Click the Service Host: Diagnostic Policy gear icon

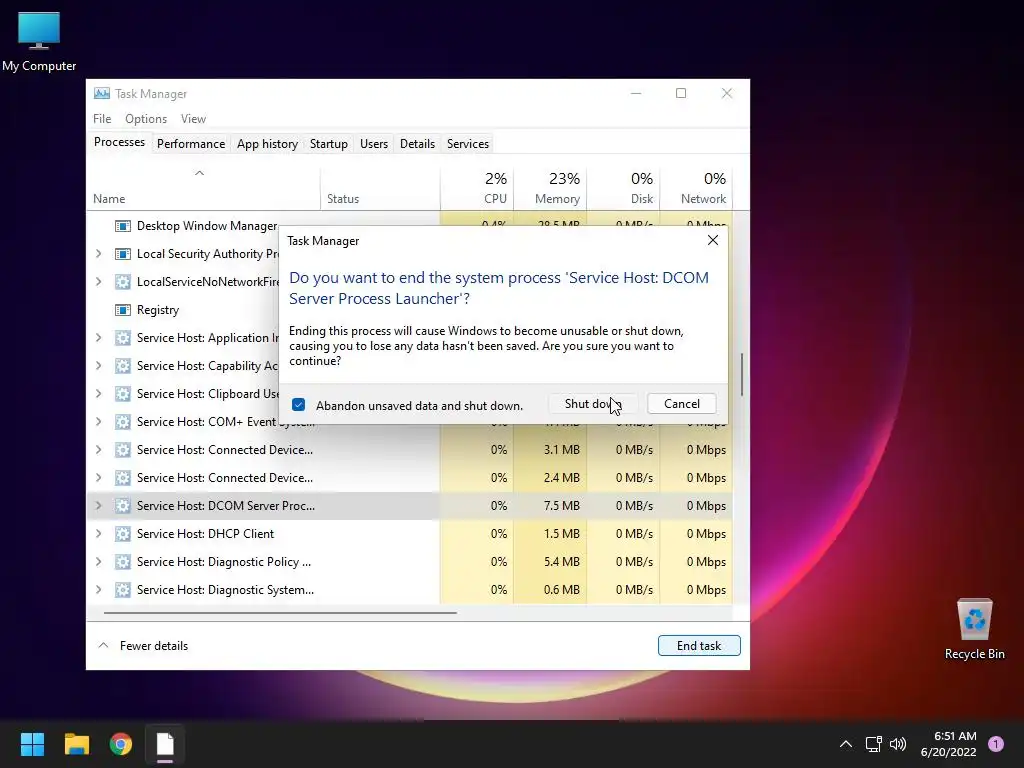click(122, 562)
